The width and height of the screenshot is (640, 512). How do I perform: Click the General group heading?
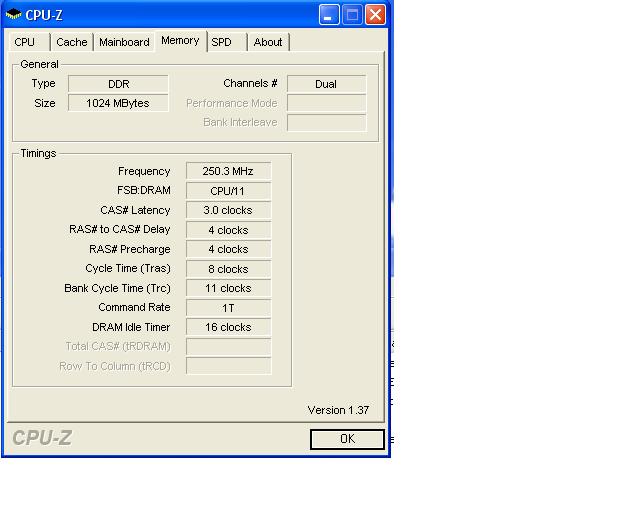tap(40, 64)
